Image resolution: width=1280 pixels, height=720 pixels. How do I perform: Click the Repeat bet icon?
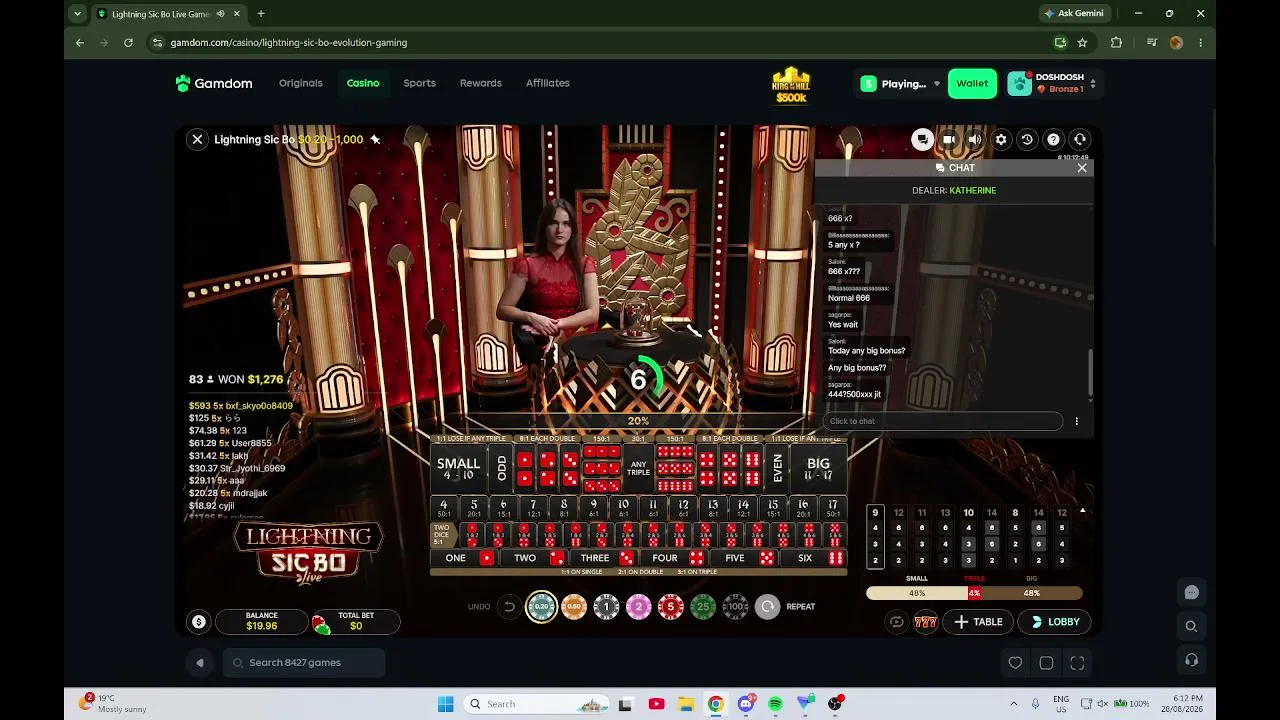pos(768,606)
